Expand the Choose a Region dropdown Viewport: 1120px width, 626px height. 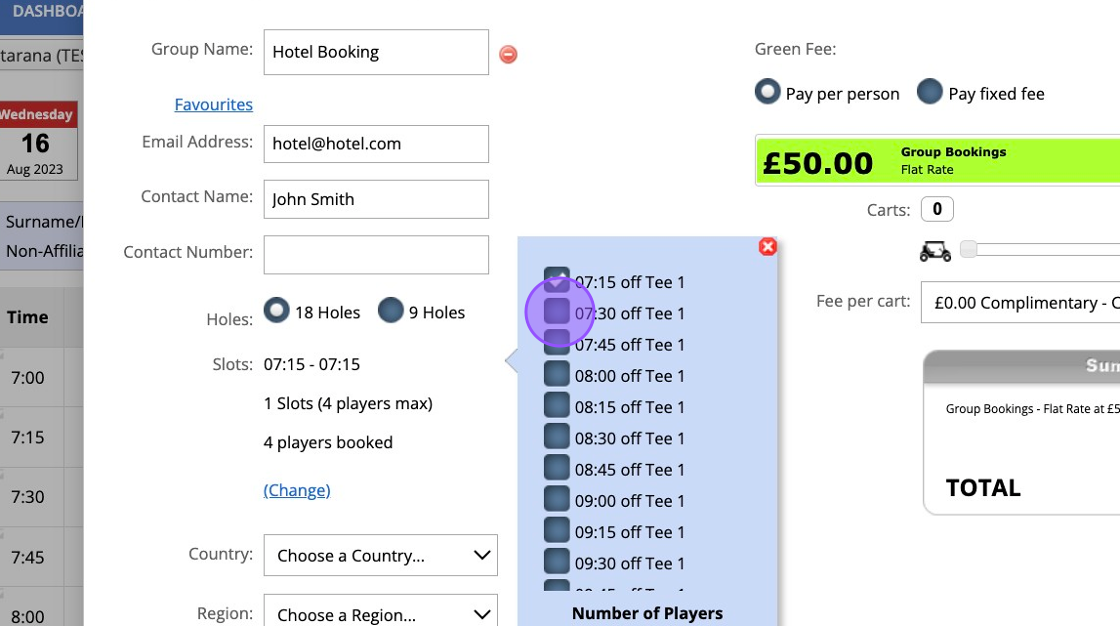tap(380, 614)
